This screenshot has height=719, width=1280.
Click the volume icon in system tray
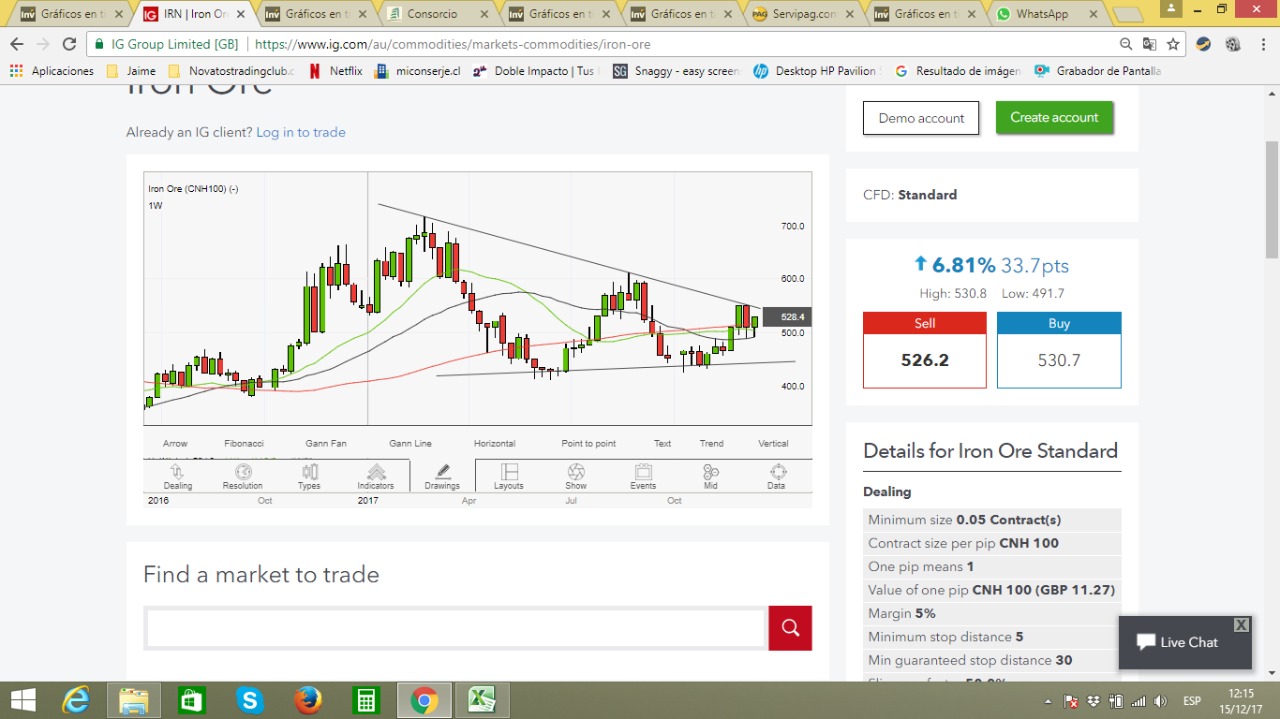pos(1160,701)
